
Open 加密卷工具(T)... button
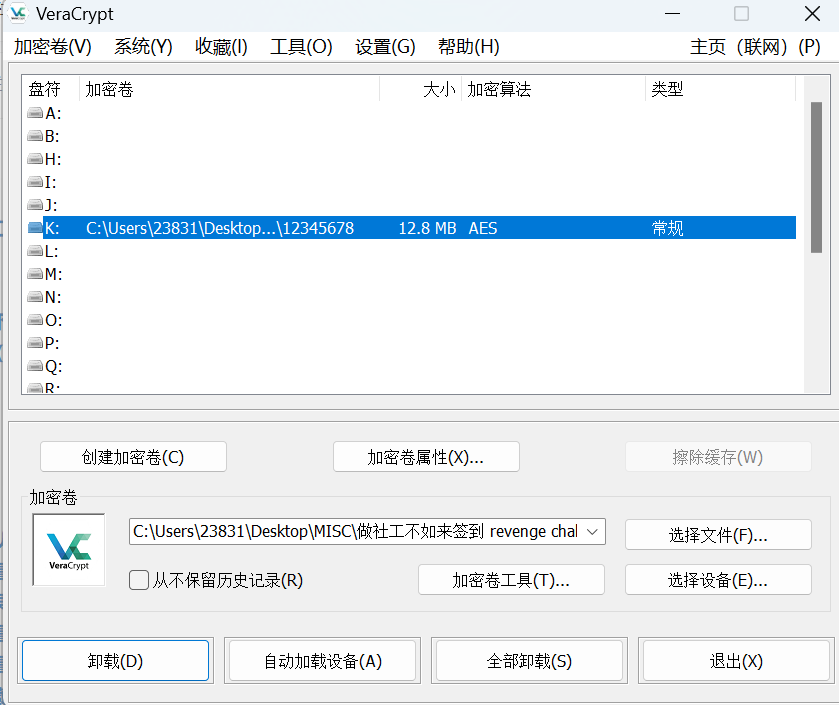511,580
